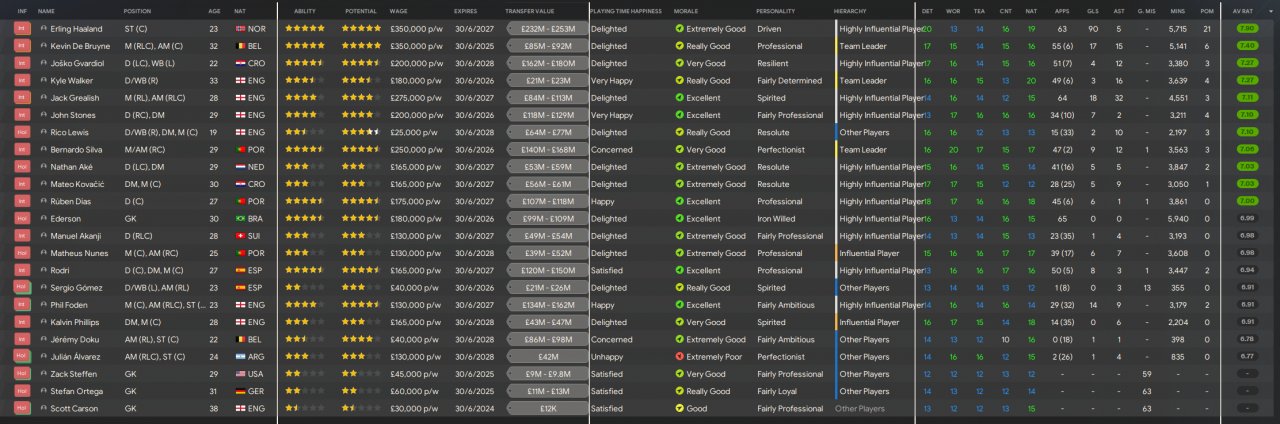Sort by the GLS column header
1280x424 pixels.
[x=1093, y=11]
